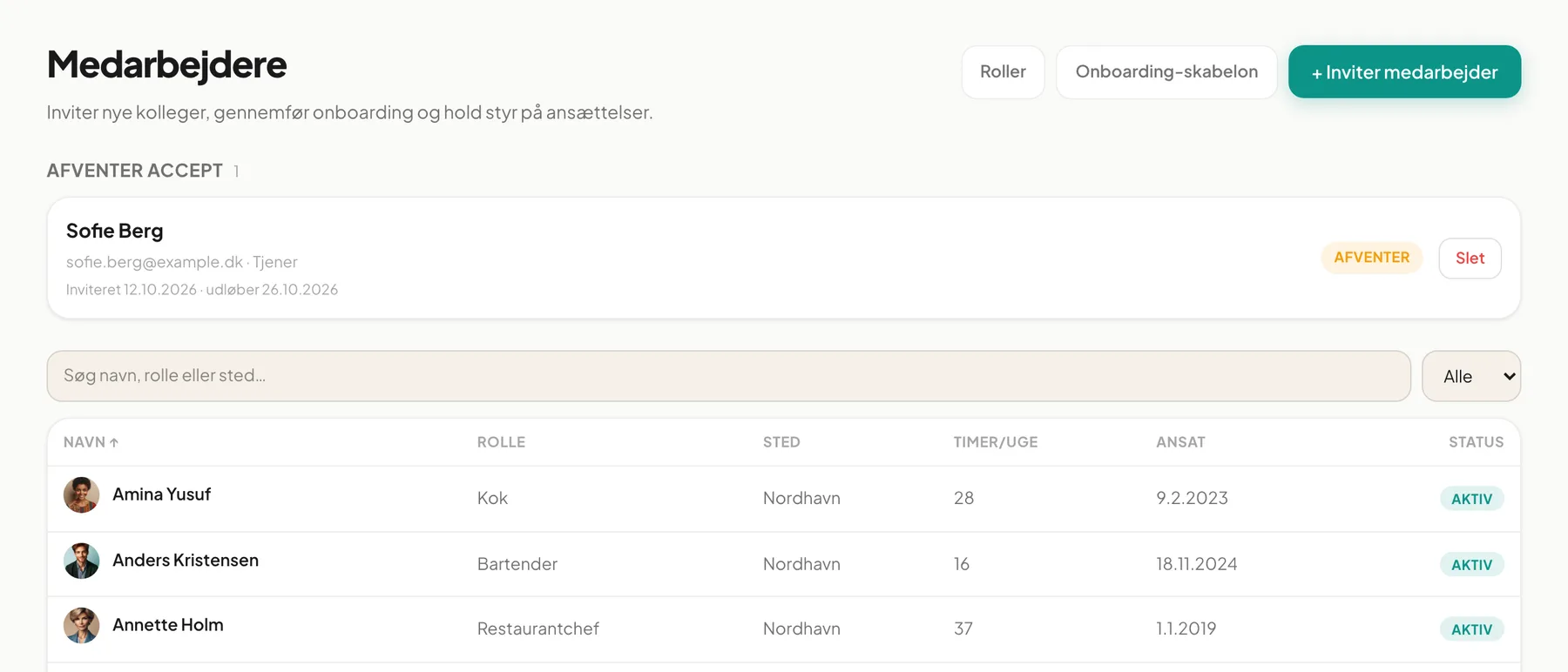Sort the table by Rolle column

point(501,442)
